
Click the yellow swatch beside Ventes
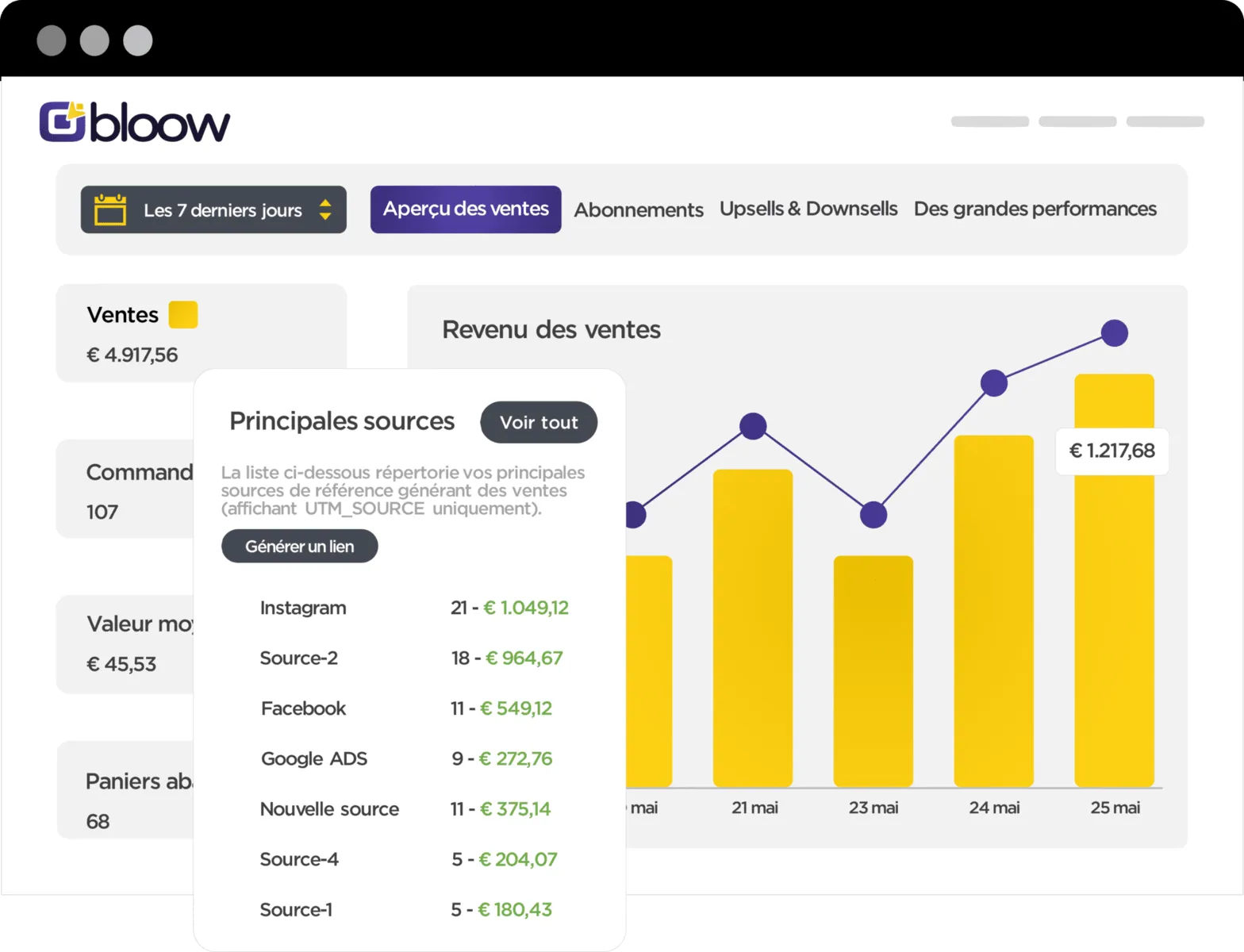pyautogui.click(x=183, y=314)
